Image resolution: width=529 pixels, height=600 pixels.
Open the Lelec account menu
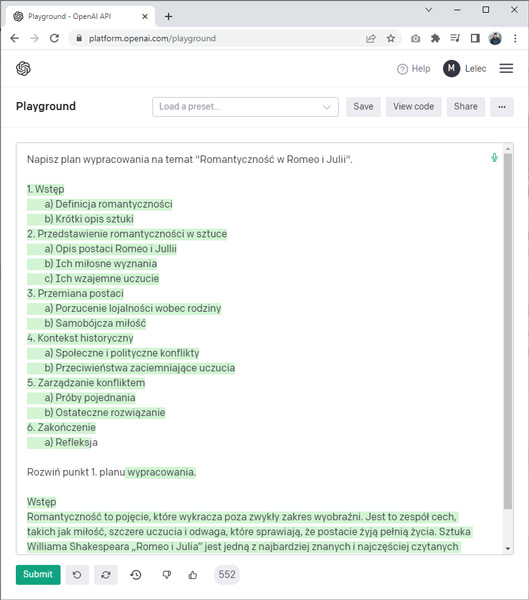[x=465, y=68]
